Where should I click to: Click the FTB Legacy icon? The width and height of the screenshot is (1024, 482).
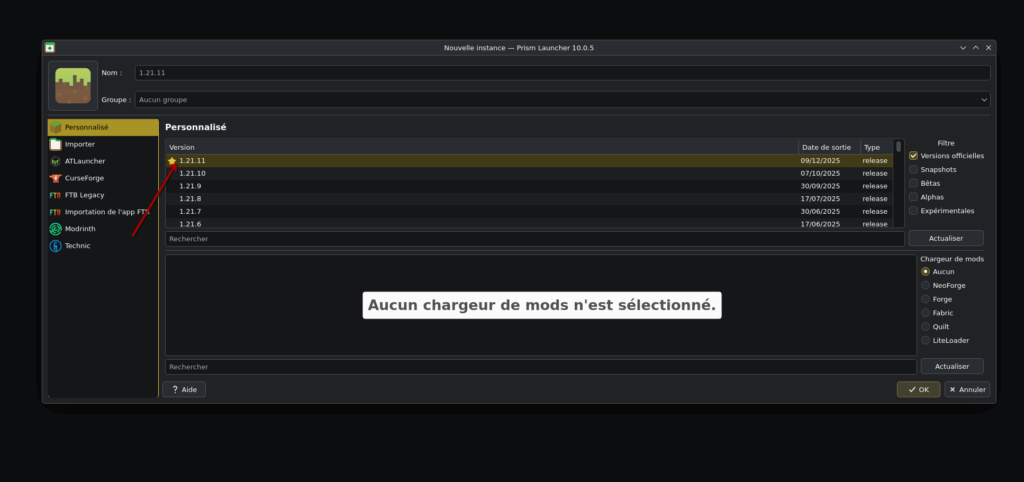pos(56,195)
